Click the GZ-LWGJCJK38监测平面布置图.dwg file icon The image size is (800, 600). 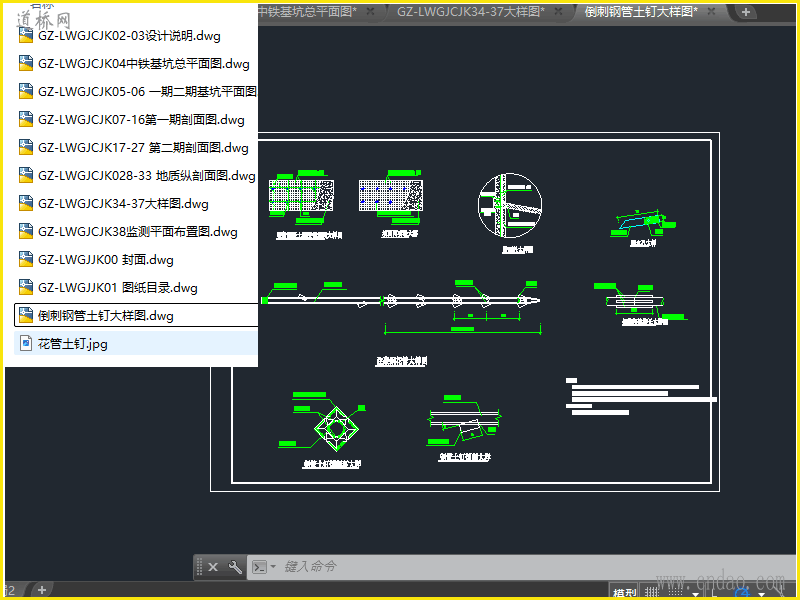pyautogui.click(x=26, y=232)
